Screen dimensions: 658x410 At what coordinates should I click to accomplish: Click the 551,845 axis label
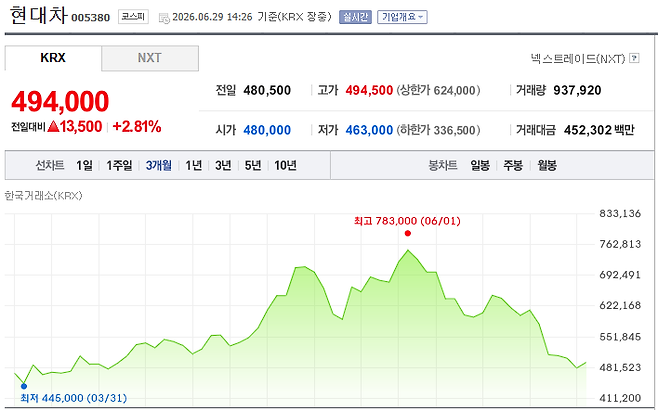(620, 337)
